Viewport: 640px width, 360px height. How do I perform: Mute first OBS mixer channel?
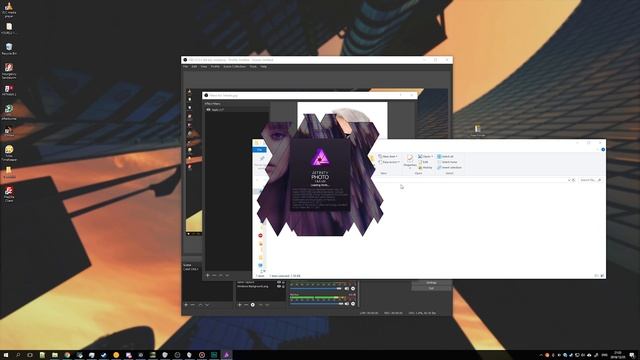[347, 289]
